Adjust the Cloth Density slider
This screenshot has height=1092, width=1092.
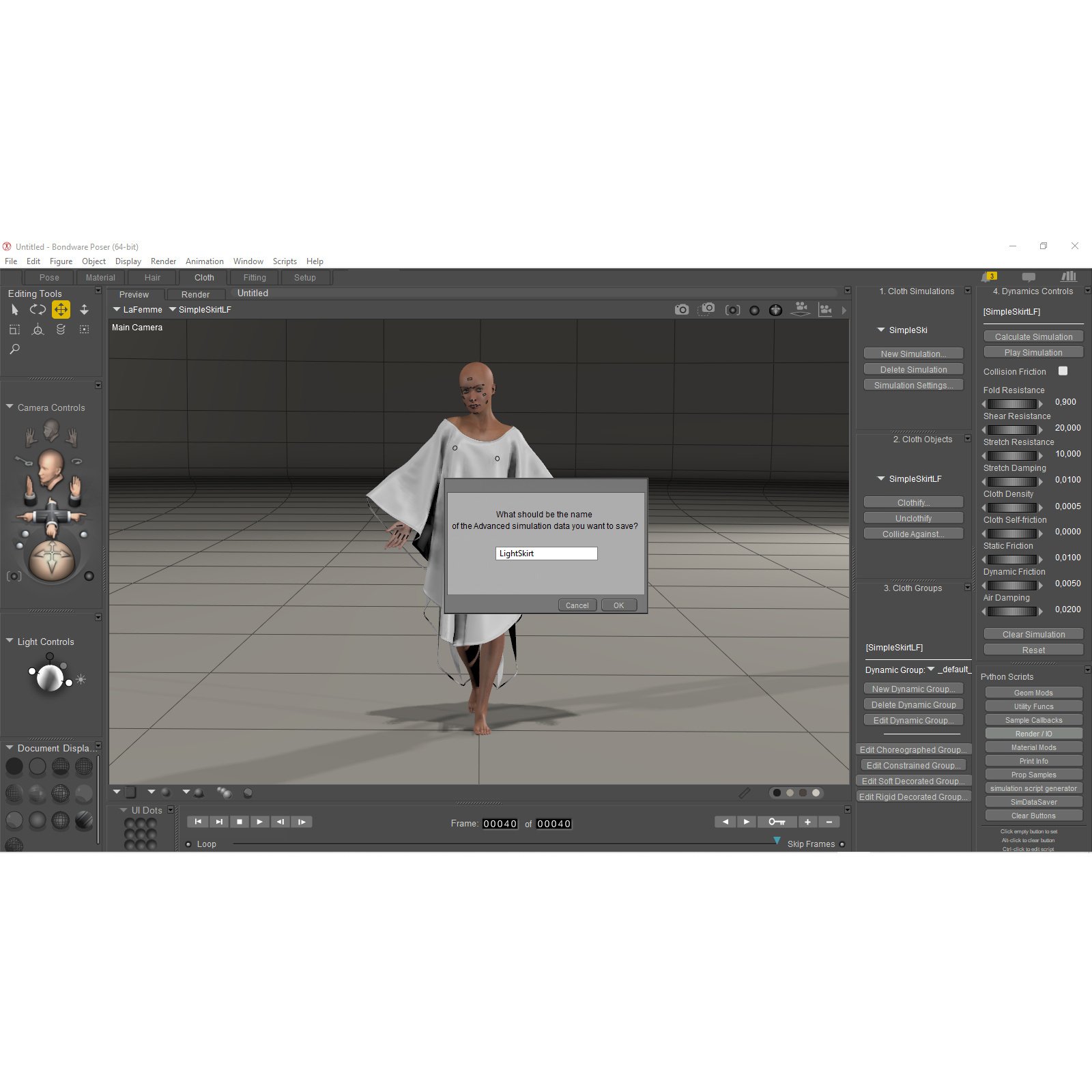pyautogui.click(x=1013, y=508)
